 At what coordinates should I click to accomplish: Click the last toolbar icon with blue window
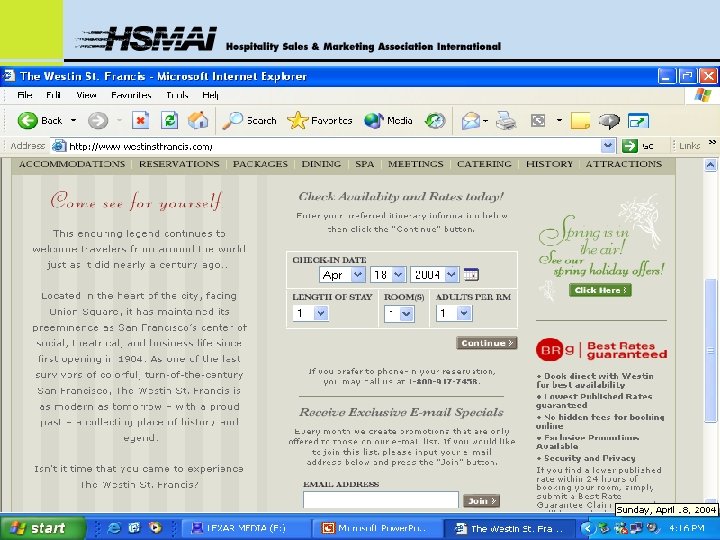(638, 121)
